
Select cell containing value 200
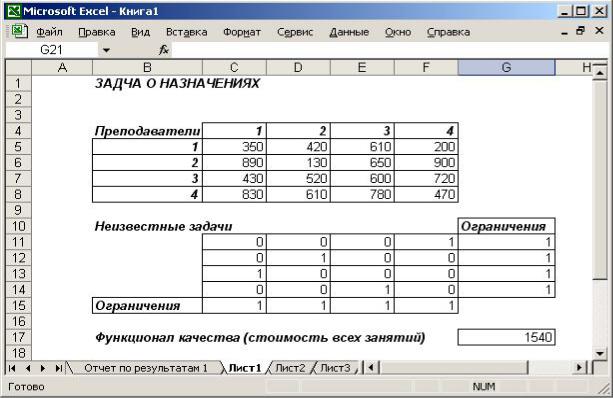(426, 147)
